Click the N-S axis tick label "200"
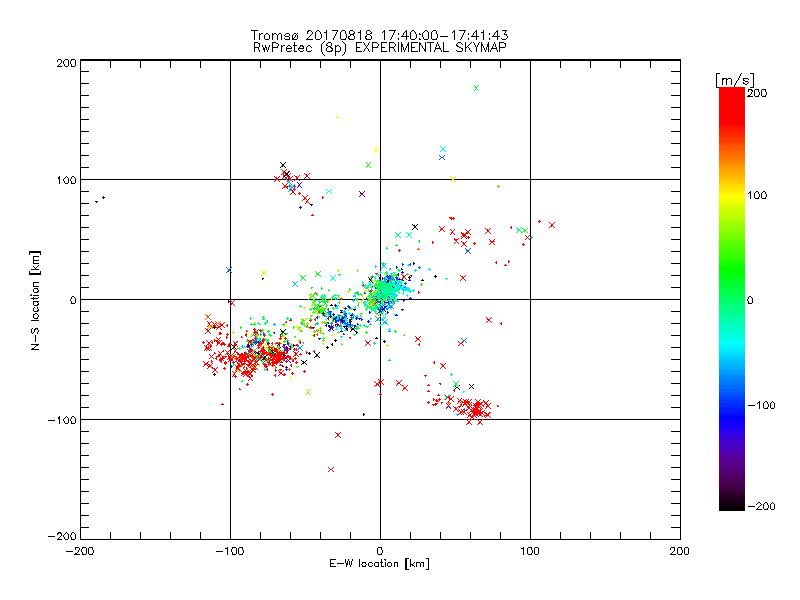 tap(67, 63)
